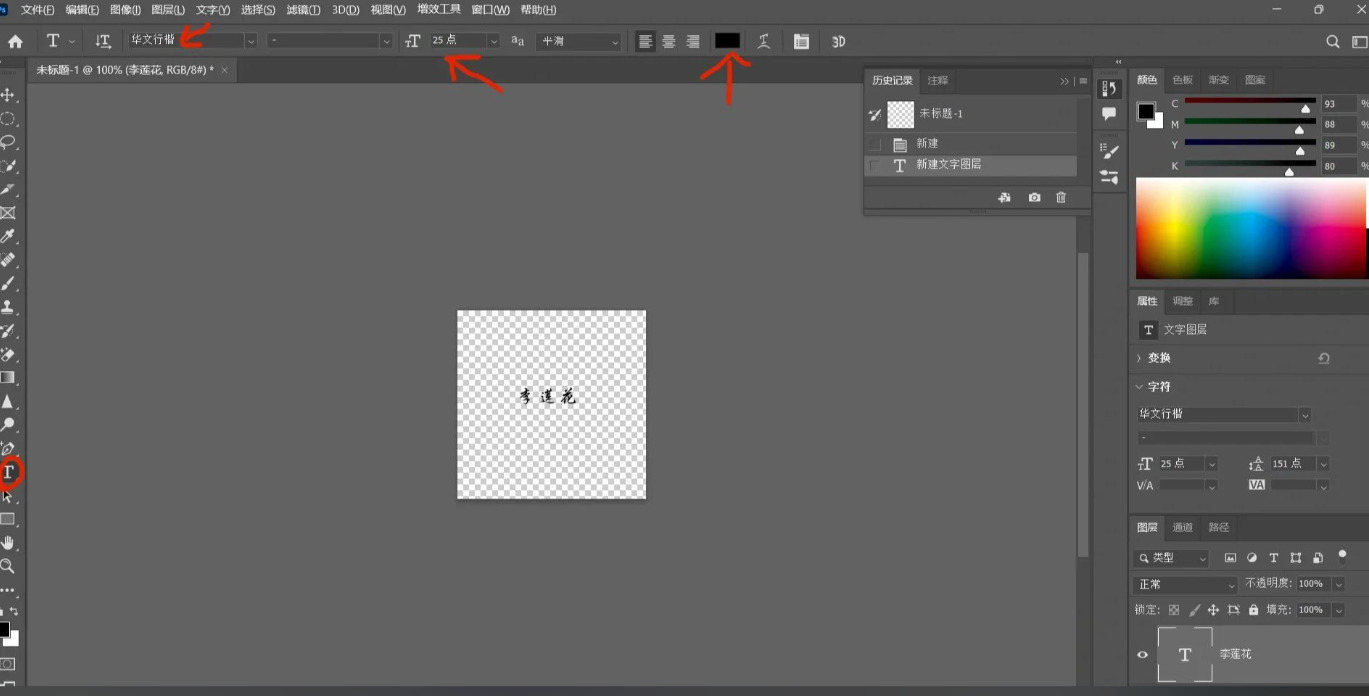The image size is (1369, 696).
Task: Filter layers by shape layers
Action: (x=1296, y=558)
